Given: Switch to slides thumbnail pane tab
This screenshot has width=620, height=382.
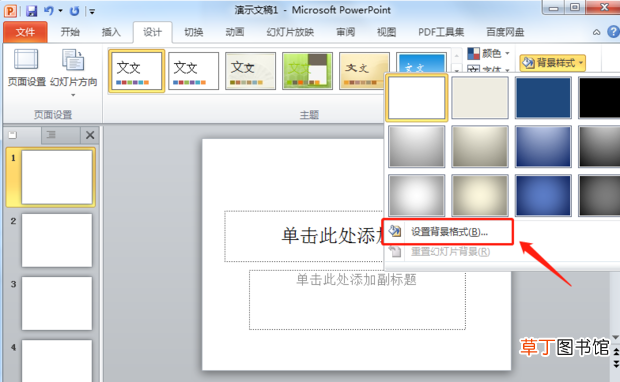Looking at the screenshot, I should (23, 135).
